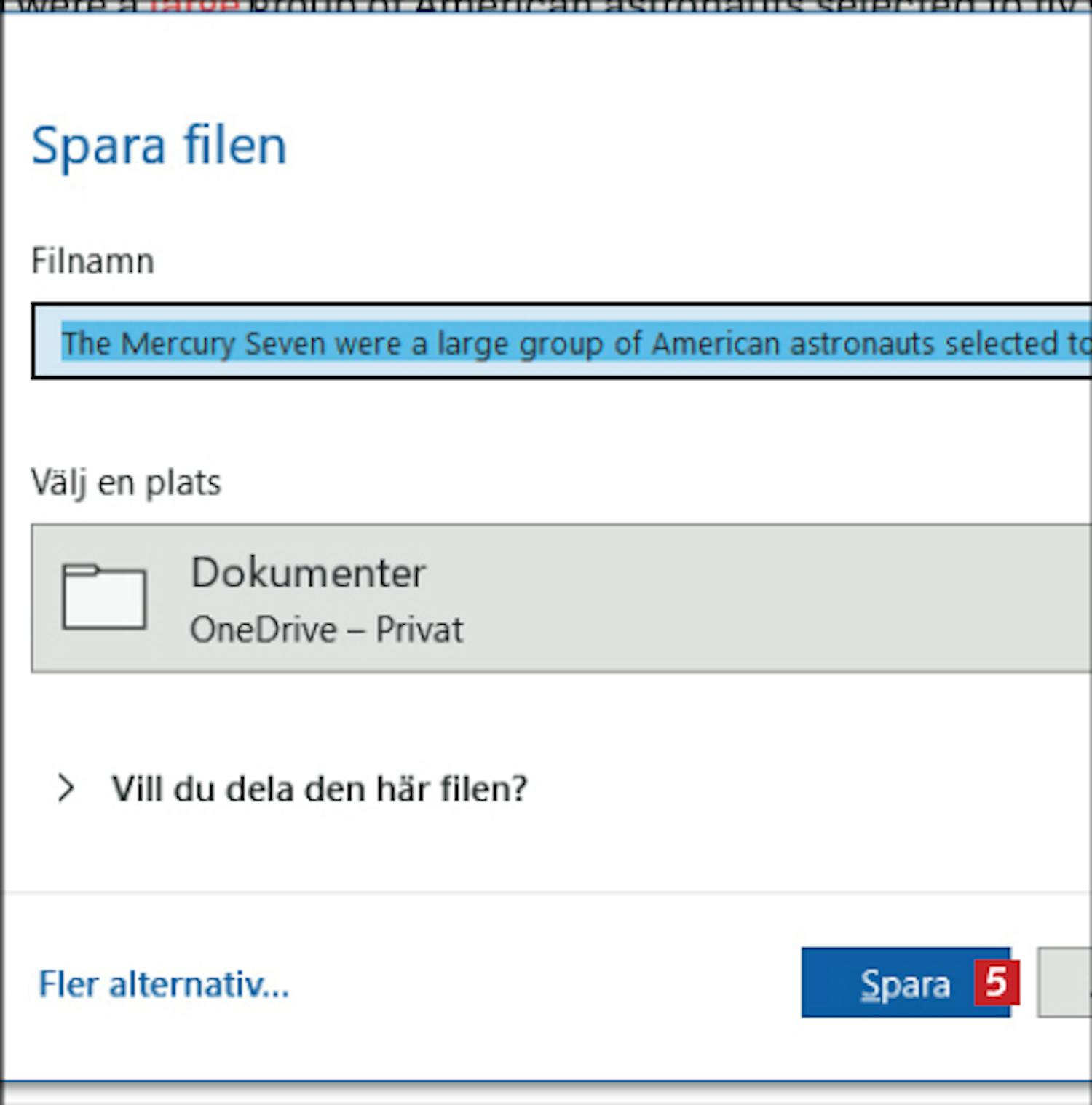The width and height of the screenshot is (1092, 1105).
Task: Select the 'OneDrive – Privat' location text
Action: 326,630
